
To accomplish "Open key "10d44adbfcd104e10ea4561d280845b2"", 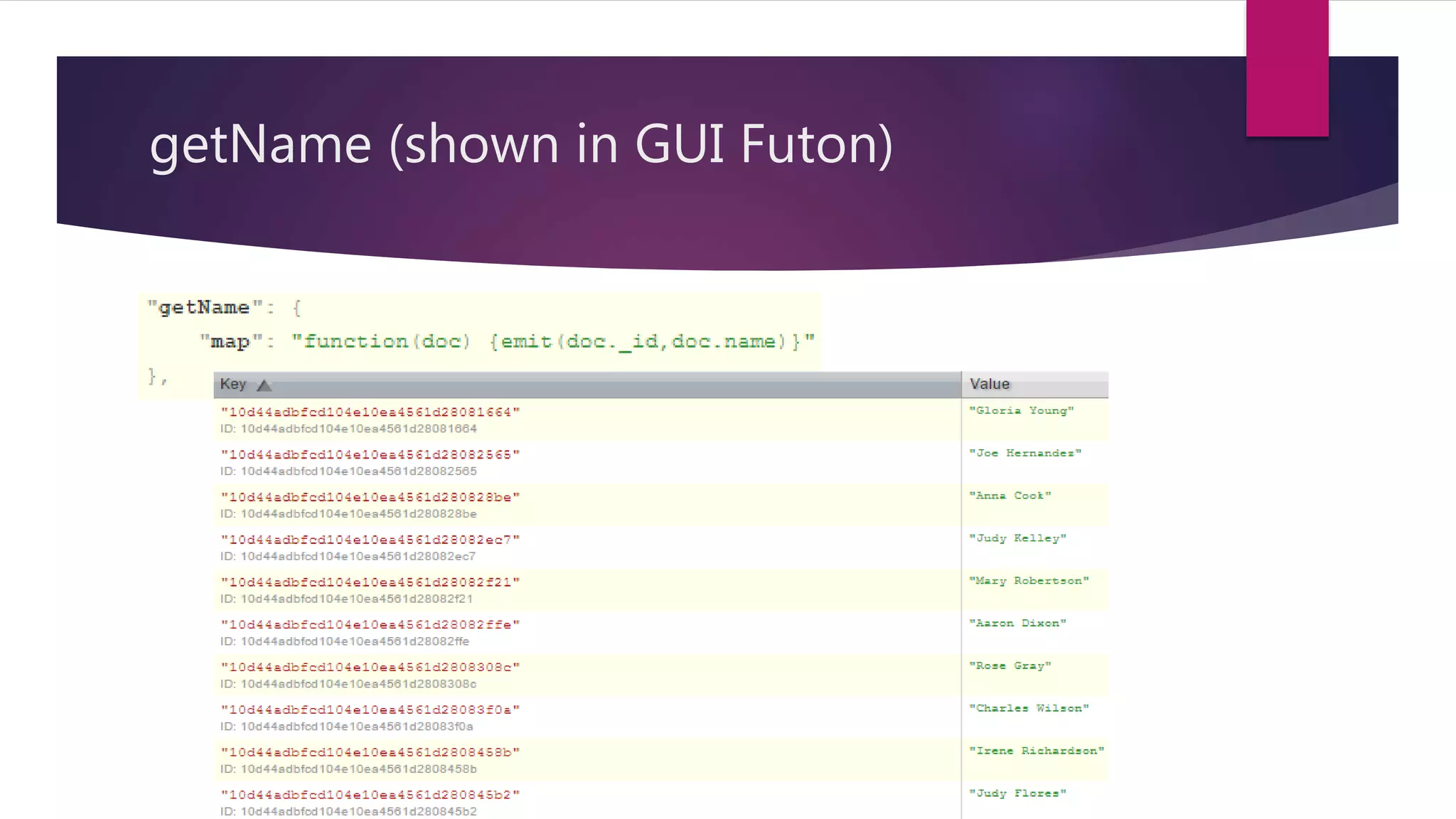I will pos(370,795).
